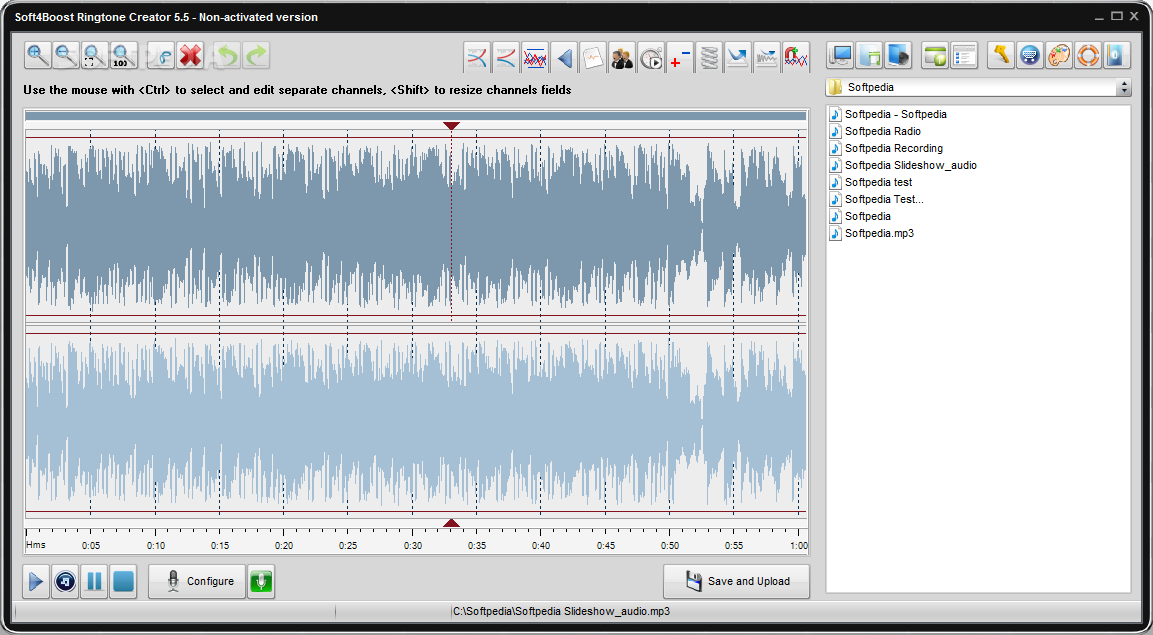1153x635 pixels.
Task: Click the lower light channel waveform
Action: point(416,423)
